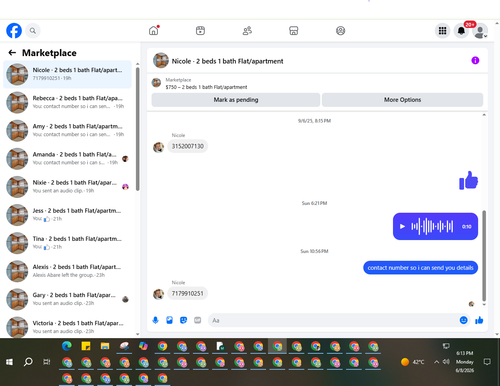The image size is (500, 386).
Task: Open Microsoft Edge from taskbar
Action: (x=67, y=346)
